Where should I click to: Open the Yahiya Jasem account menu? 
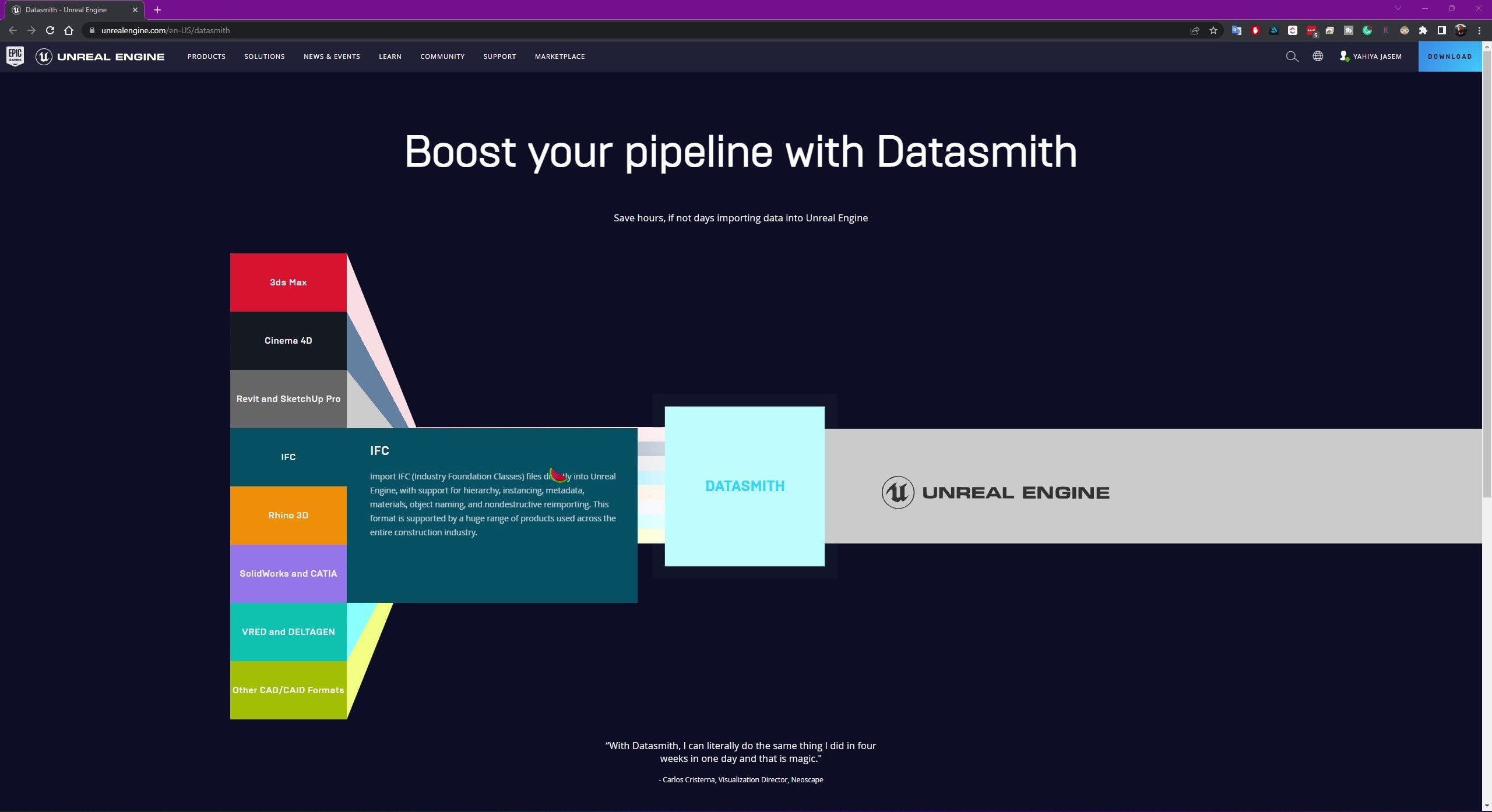click(1371, 57)
